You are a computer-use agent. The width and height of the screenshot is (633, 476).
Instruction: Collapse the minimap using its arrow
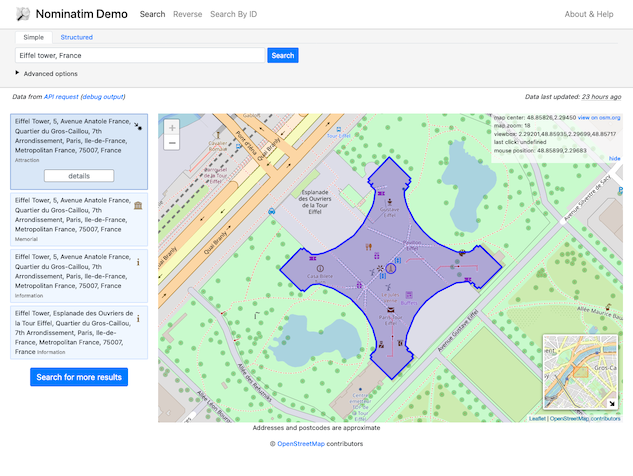tap(612, 403)
